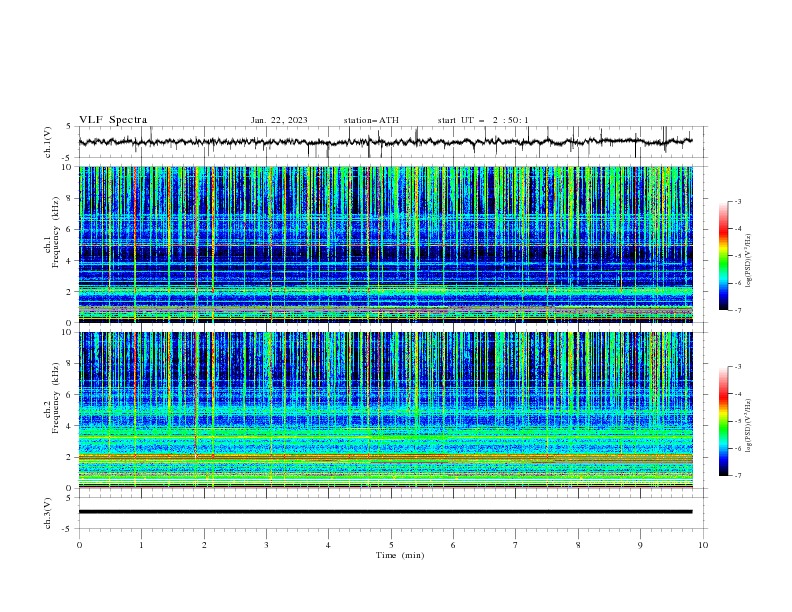Screen dimensions: 792x612
Task: Click time-axis tick label "4"
Action: (328, 545)
